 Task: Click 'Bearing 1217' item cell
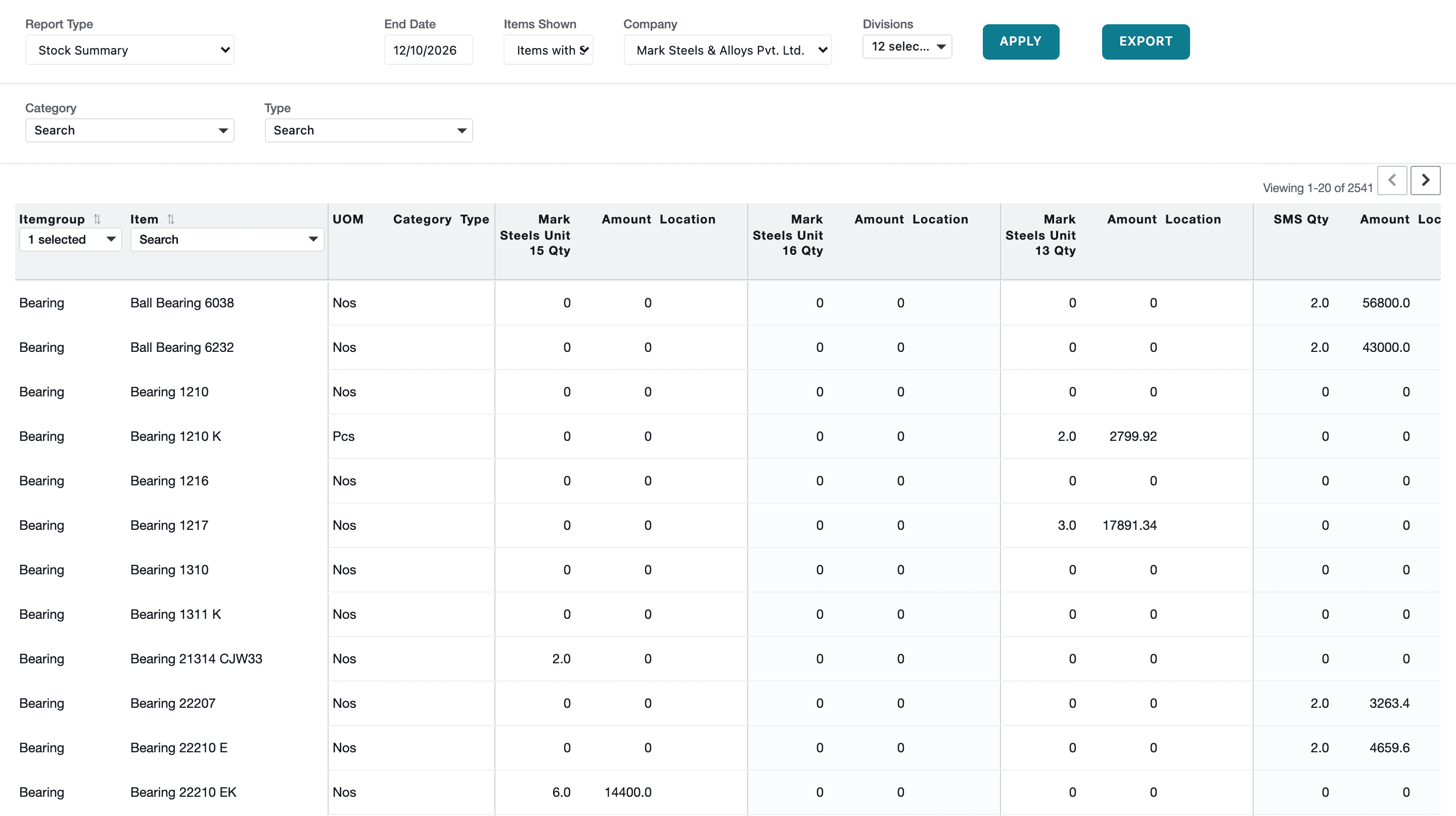pos(169,525)
